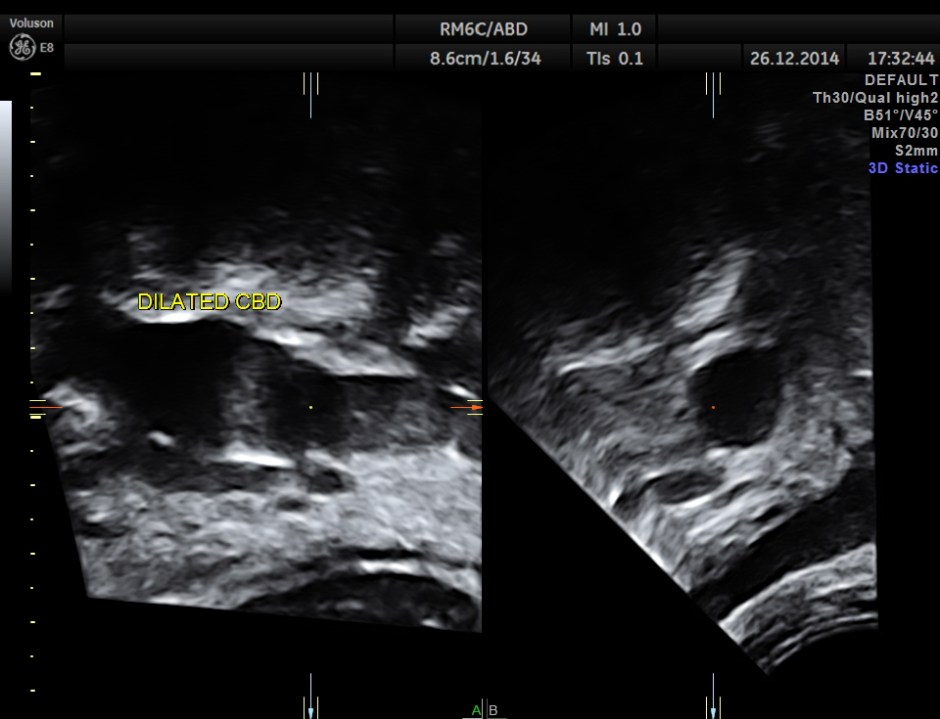Select the green A plane label
Image resolution: width=940 pixels, height=719 pixels.
(x=476, y=710)
